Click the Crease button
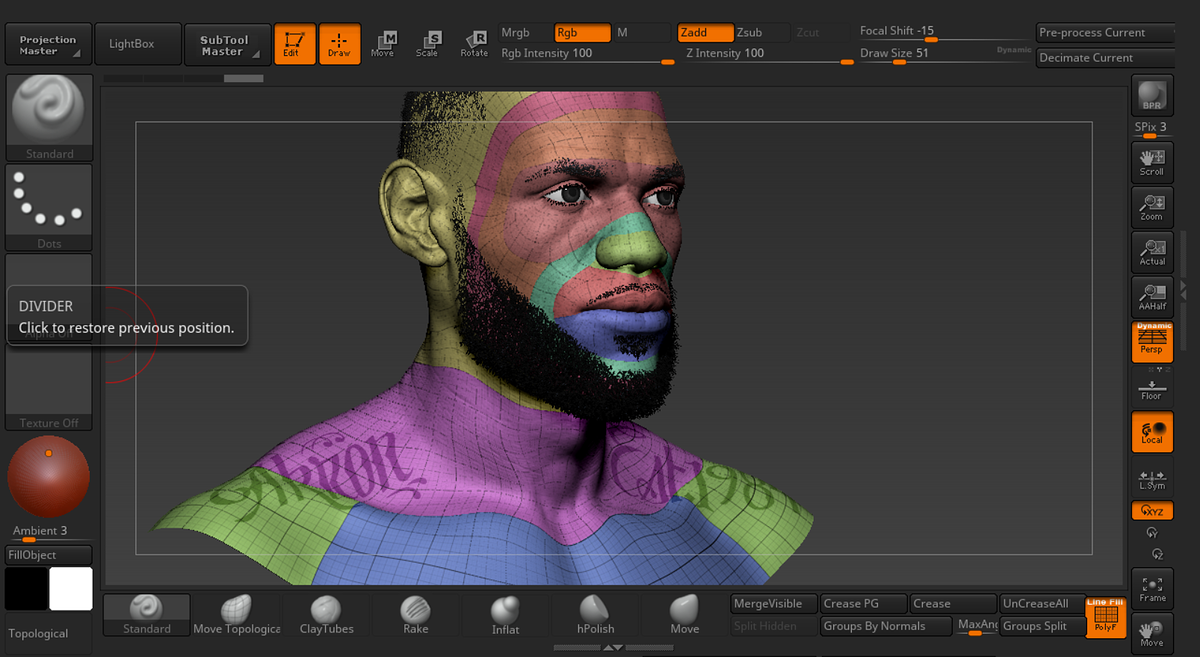Viewport: 1200px width, 657px height. pos(953,604)
